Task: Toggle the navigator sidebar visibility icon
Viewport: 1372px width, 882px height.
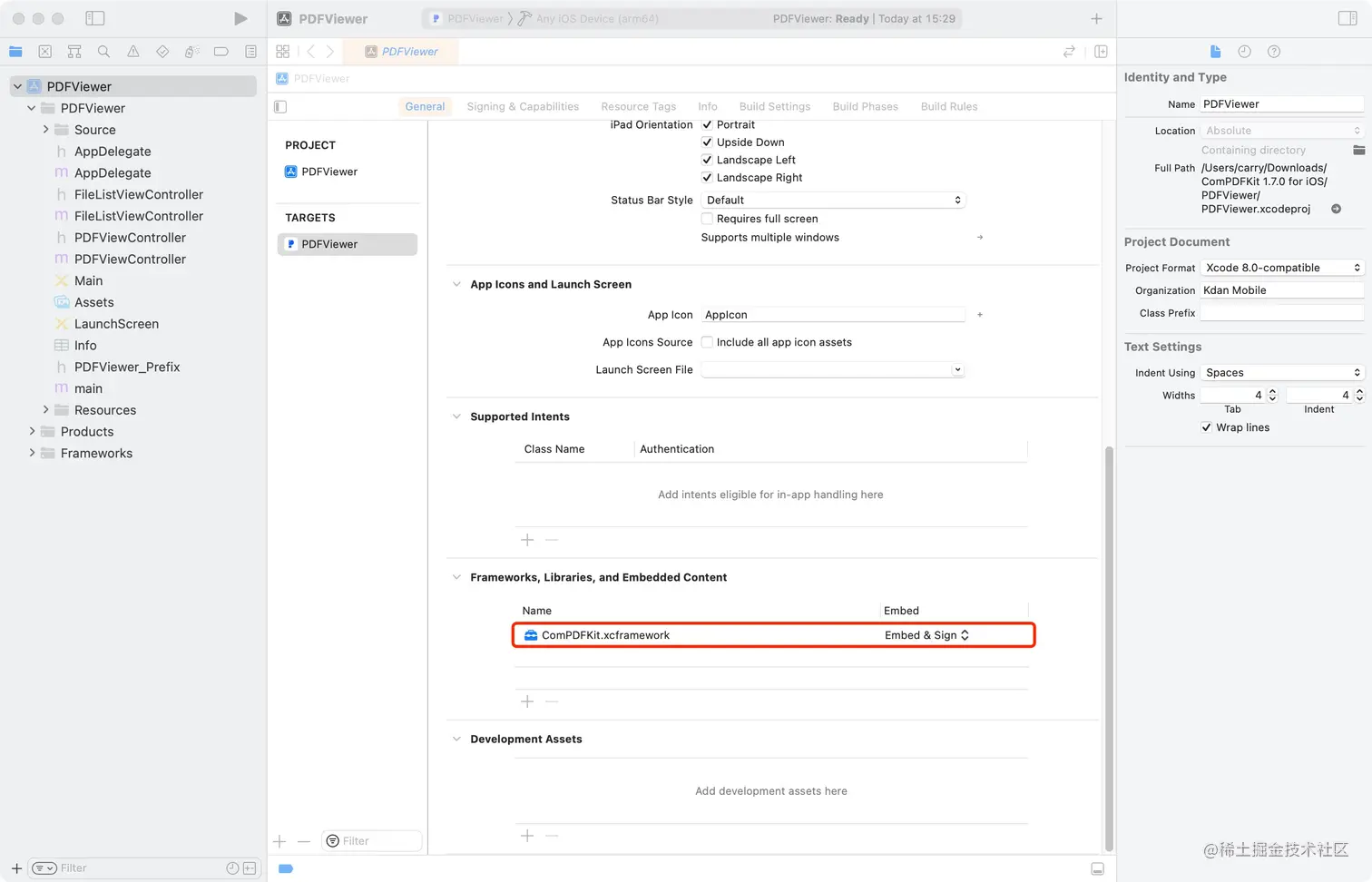Action: [95, 18]
